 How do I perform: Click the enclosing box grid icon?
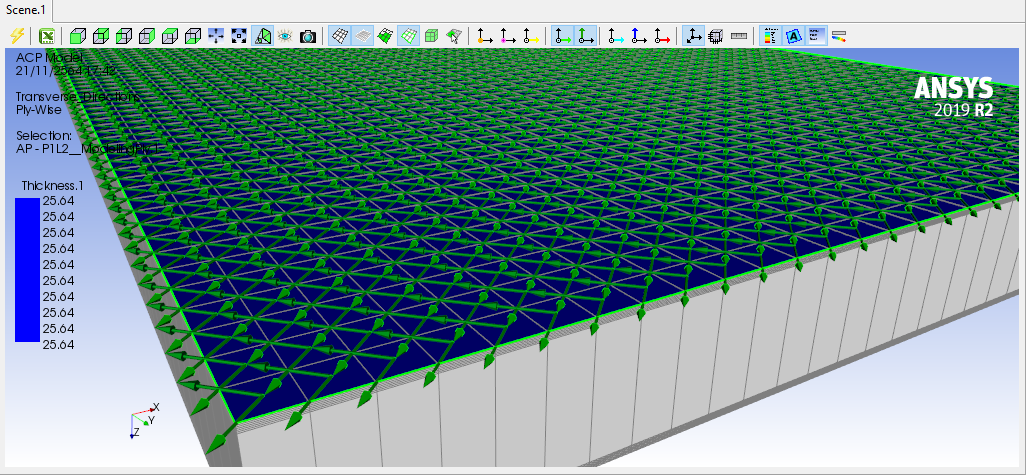(716, 37)
